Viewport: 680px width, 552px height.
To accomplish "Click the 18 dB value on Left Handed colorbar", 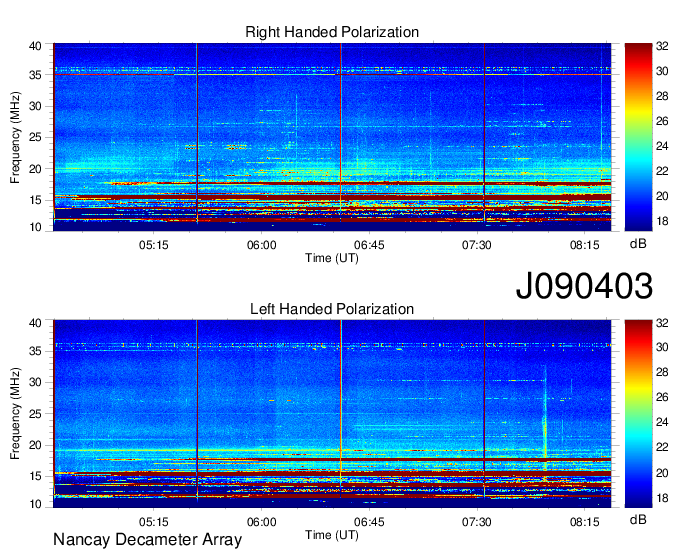I will pos(662,498).
